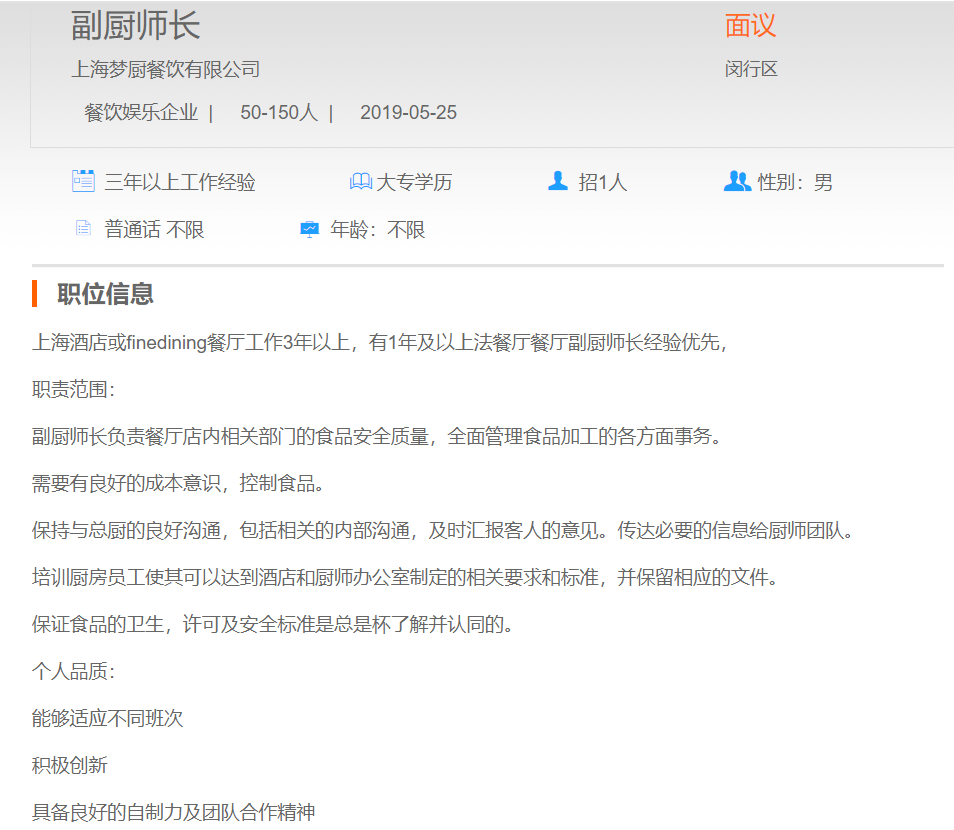Click the two-people icon beside 性别

pos(737,181)
